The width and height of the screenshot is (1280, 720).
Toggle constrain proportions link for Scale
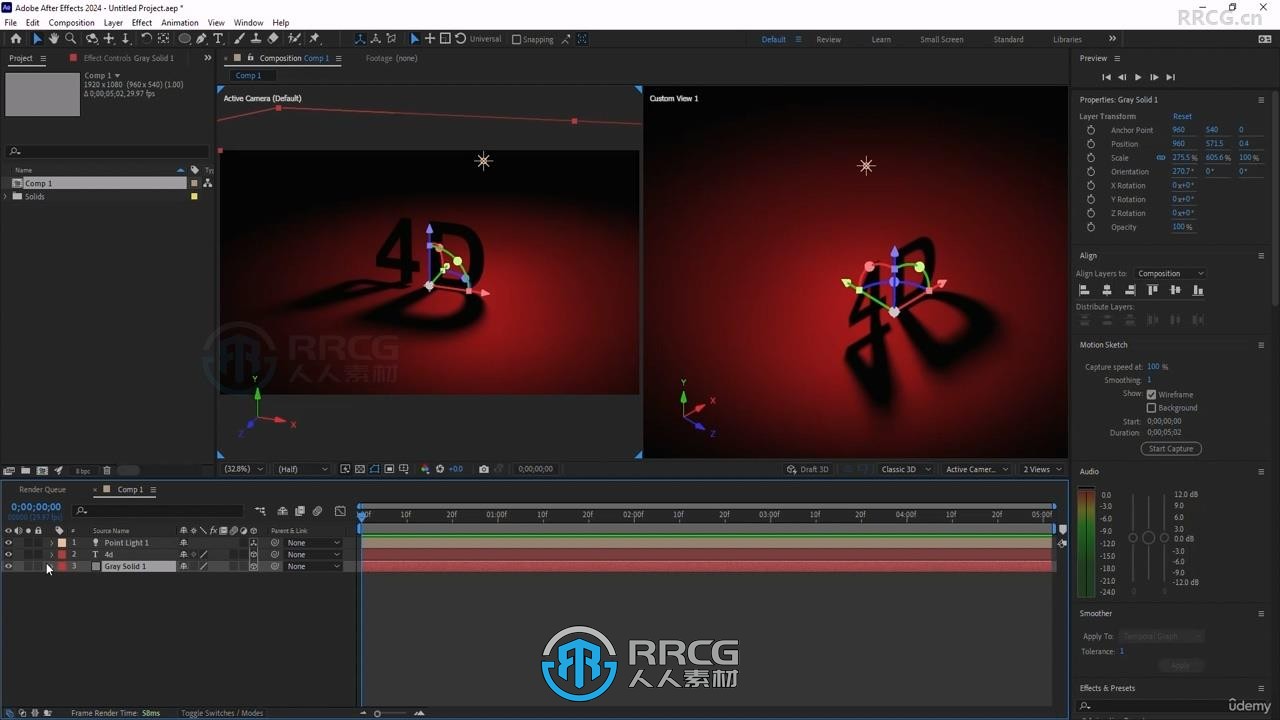click(x=1161, y=158)
